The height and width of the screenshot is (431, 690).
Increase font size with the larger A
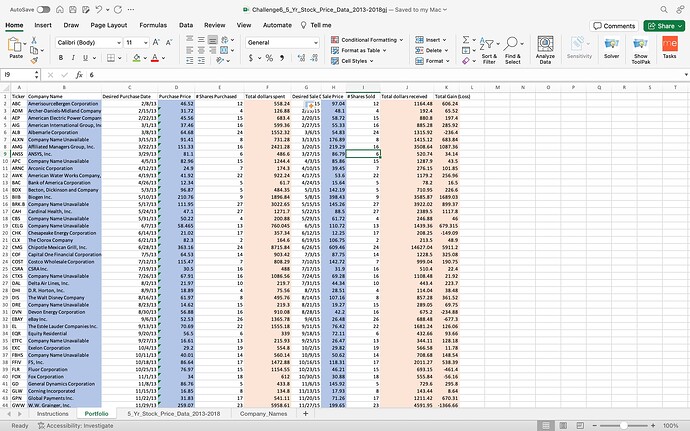coord(156,43)
